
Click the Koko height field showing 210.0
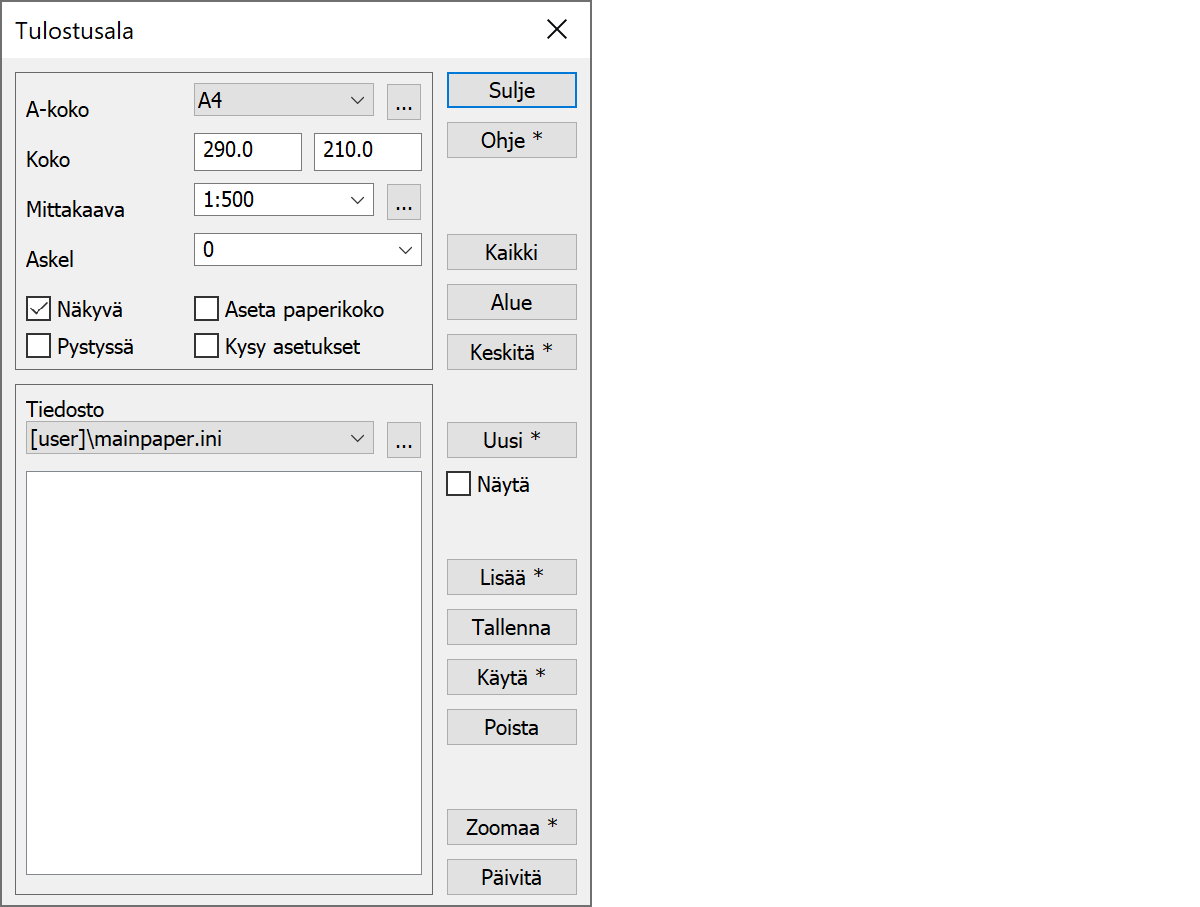[x=367, y=151]
